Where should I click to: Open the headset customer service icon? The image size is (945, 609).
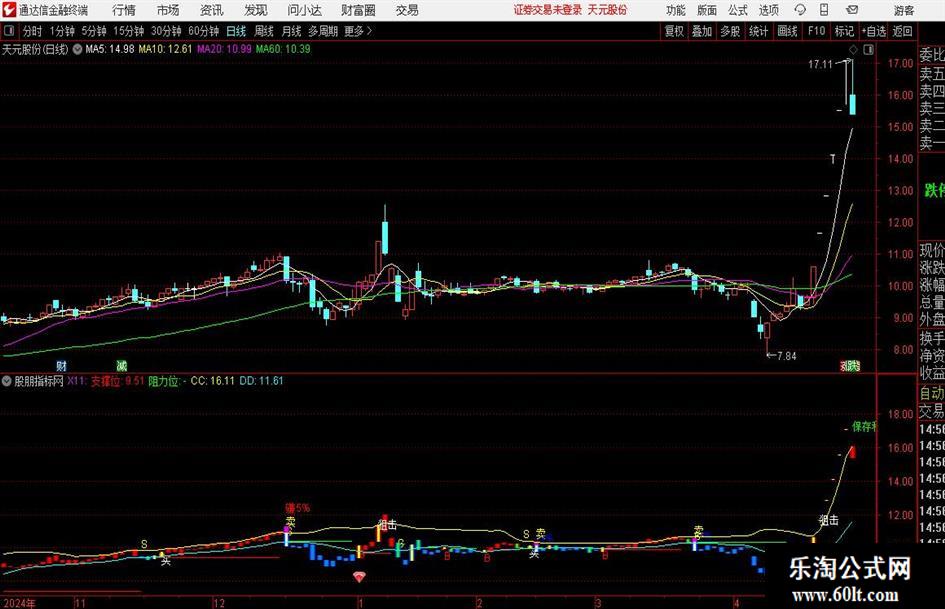pos(800,10)
